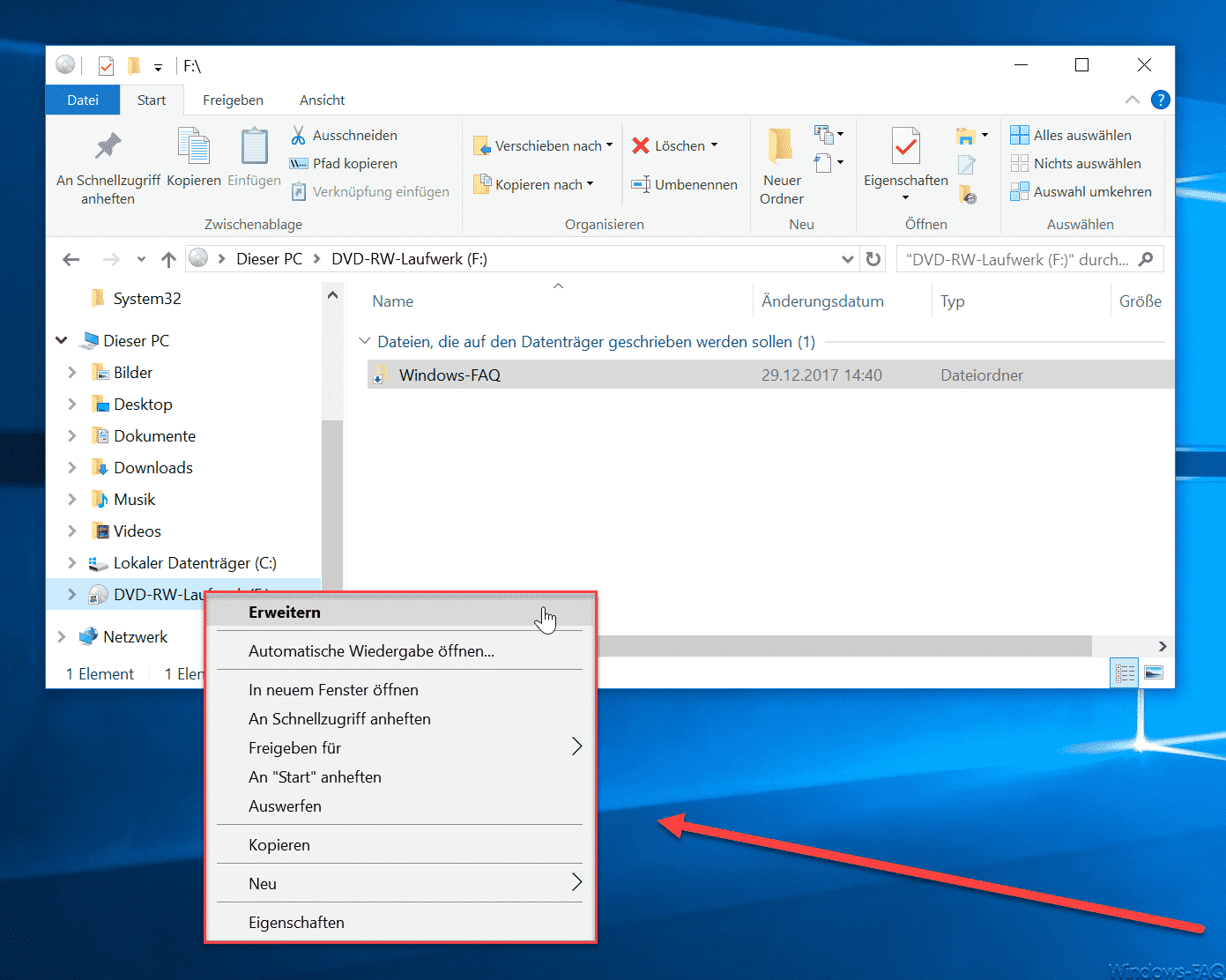Select the Windows-FAQ folder row
Image resolution: width=1226 pixels, height=980 pixels.
pos(770,375)
